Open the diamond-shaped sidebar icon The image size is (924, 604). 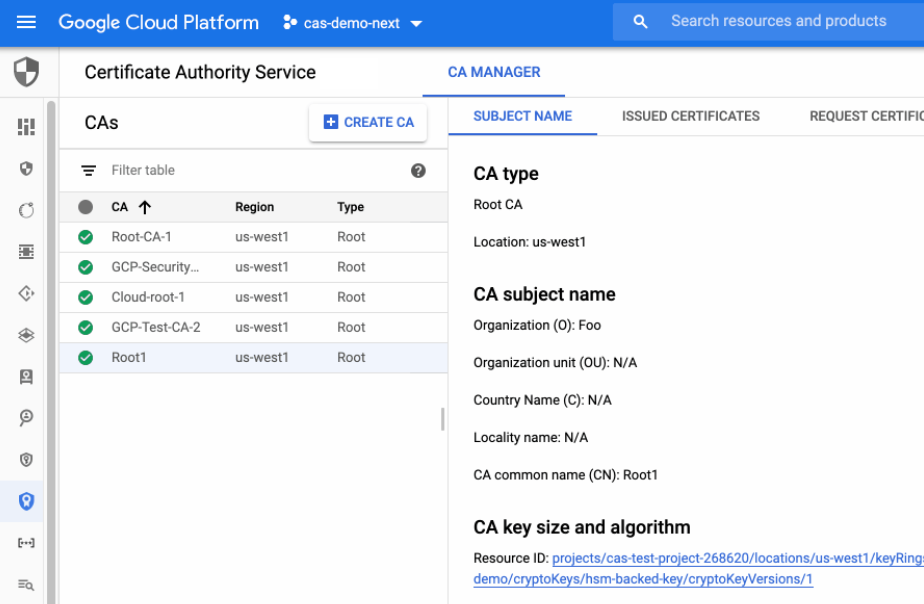pyautogui.click(x=26, y=293)
